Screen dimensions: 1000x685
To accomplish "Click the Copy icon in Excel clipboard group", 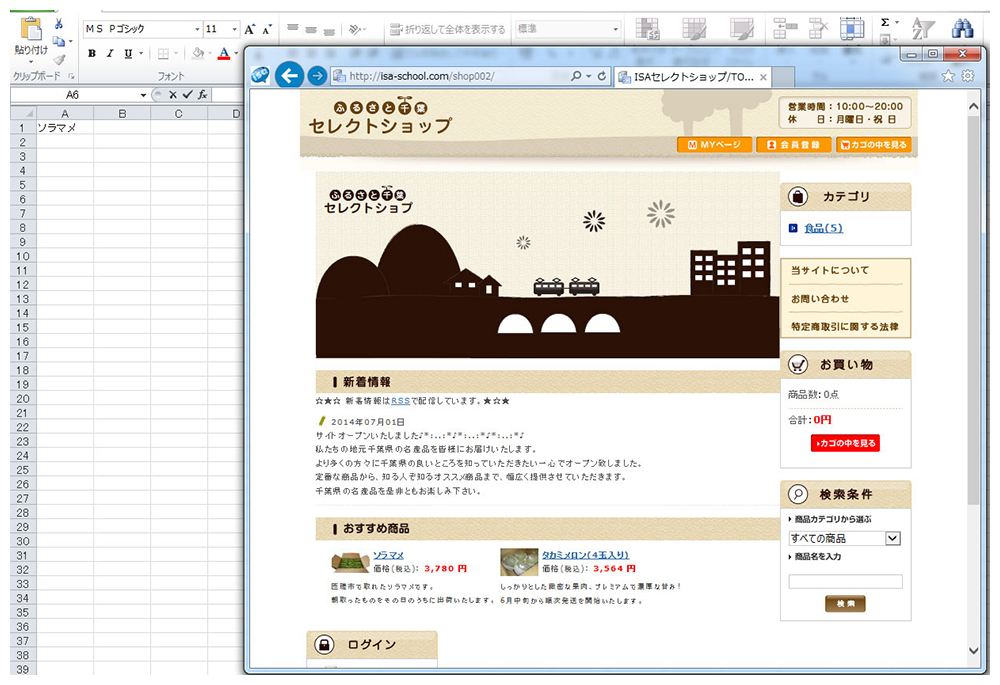I will (x=59, y=41).
